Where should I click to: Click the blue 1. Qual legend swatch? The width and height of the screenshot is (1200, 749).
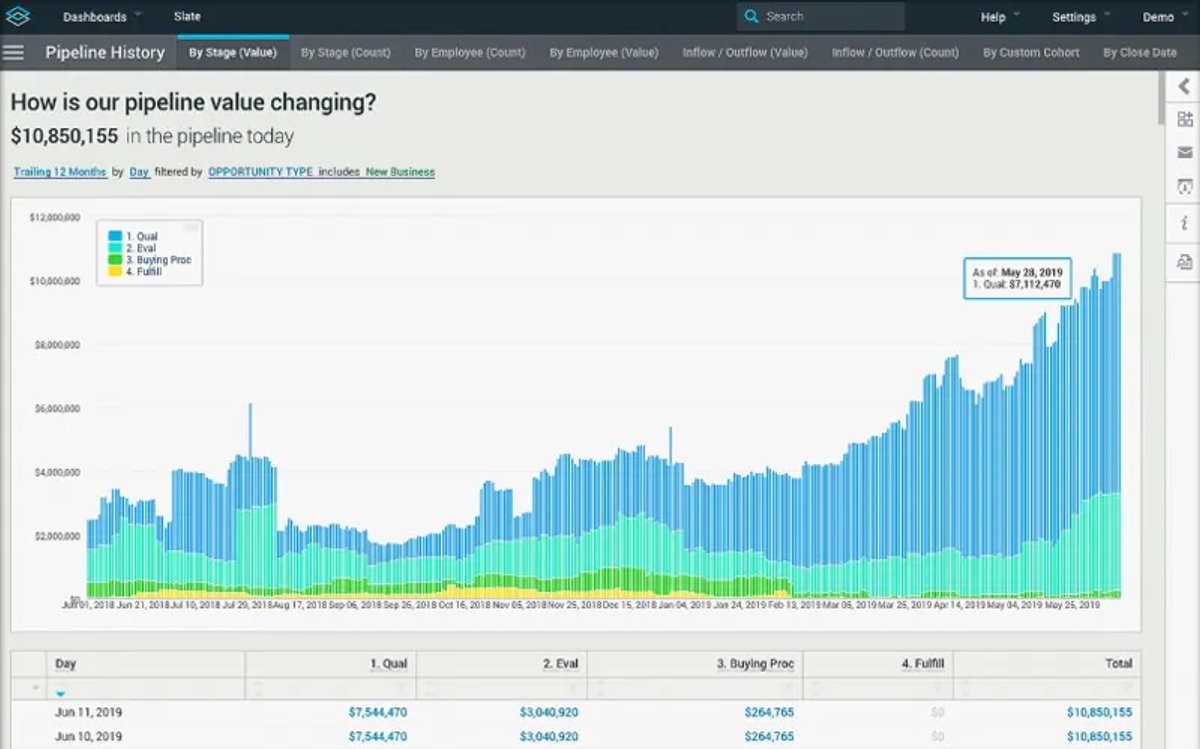pos(115,236)
